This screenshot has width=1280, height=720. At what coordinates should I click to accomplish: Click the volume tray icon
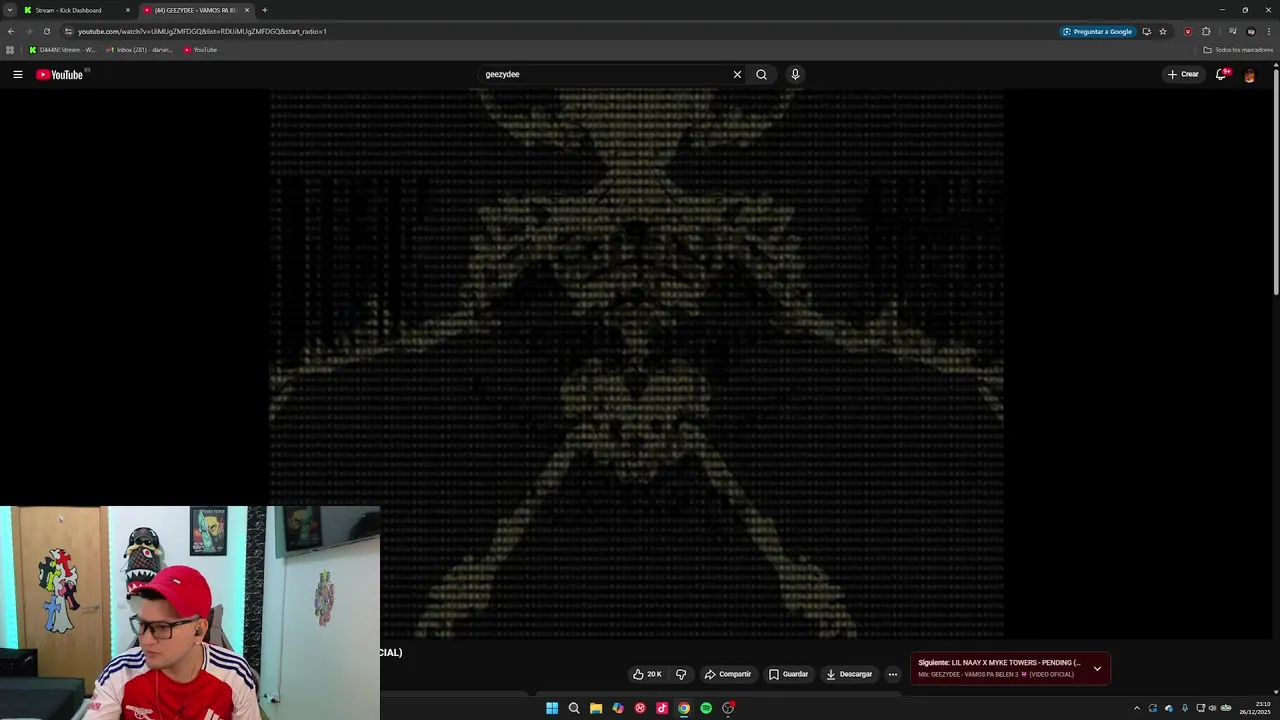[1212, 708]
